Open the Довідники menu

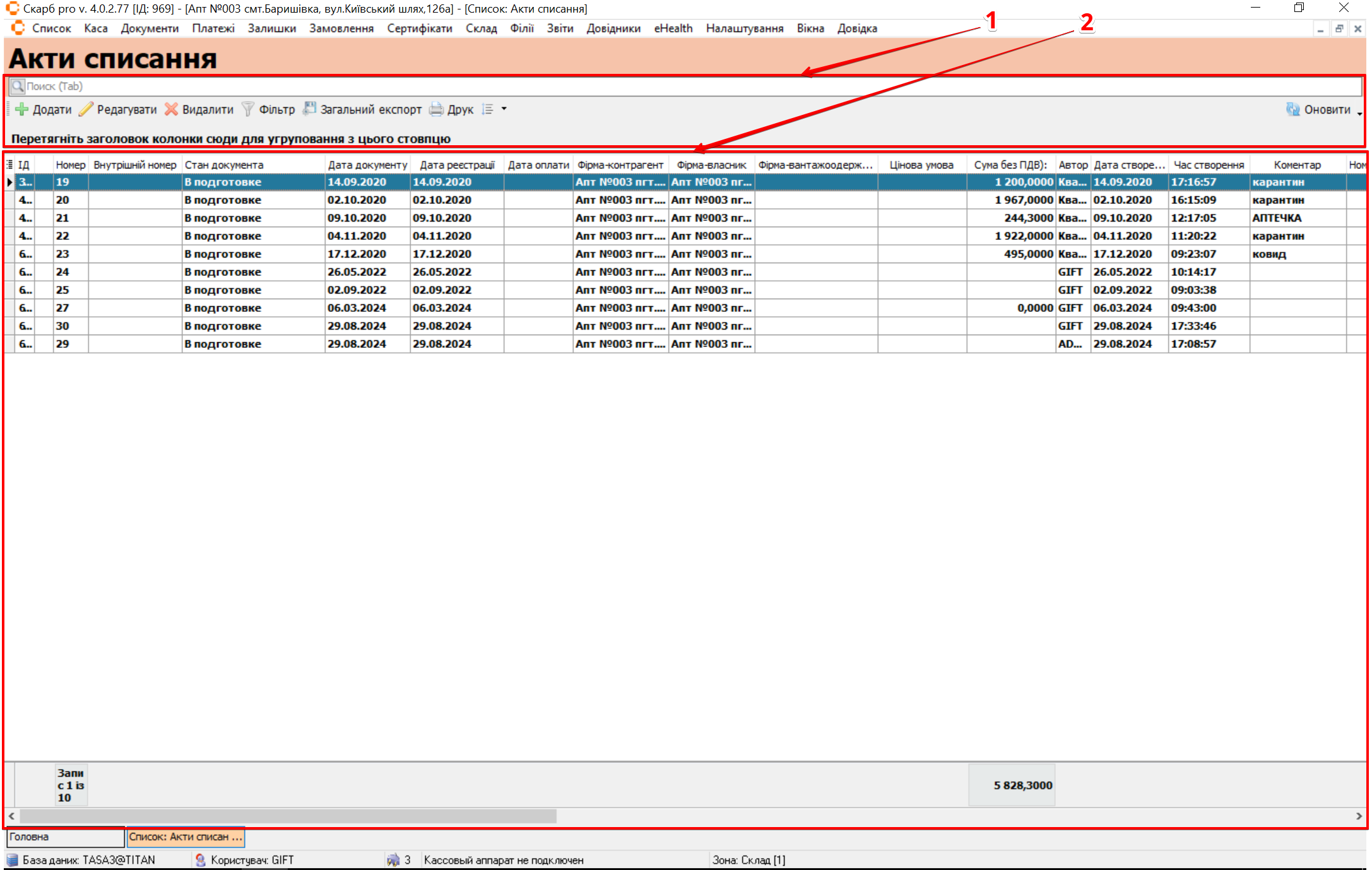(x=613, y=28)
